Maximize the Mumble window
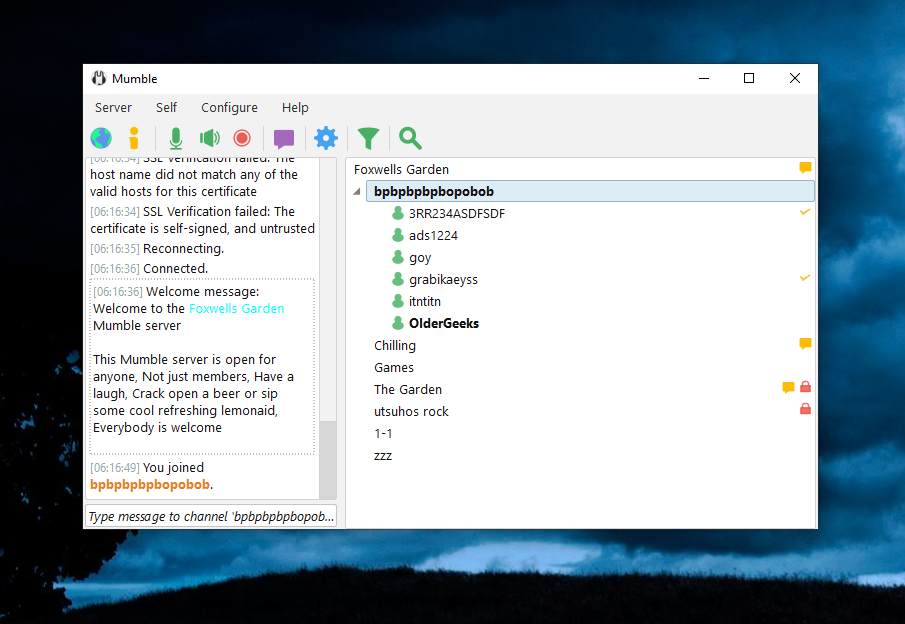 pyautogui.click(x=749, y=79)
